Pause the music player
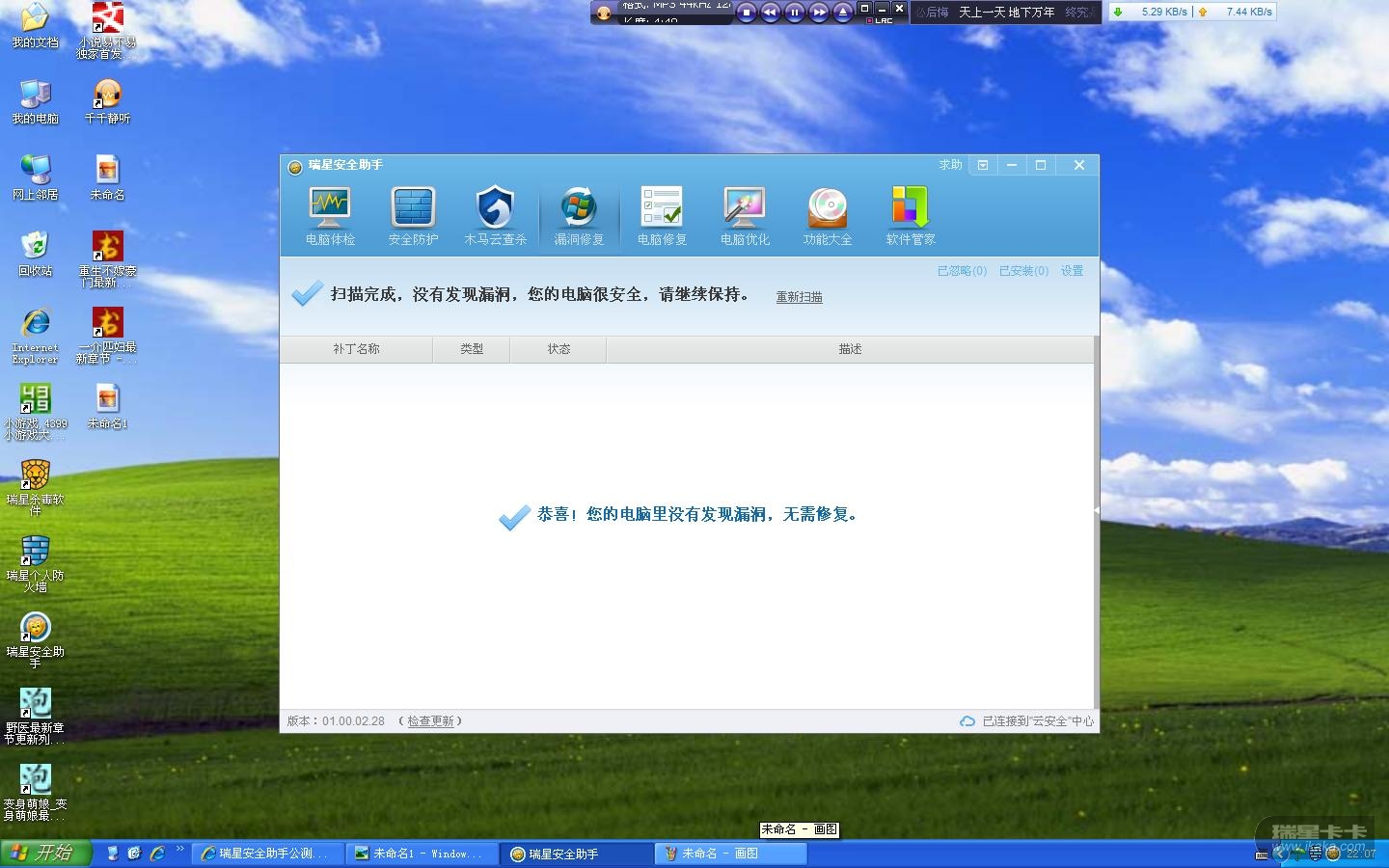Viewport: 1389px width, 868px height. (x=794, y=13)
